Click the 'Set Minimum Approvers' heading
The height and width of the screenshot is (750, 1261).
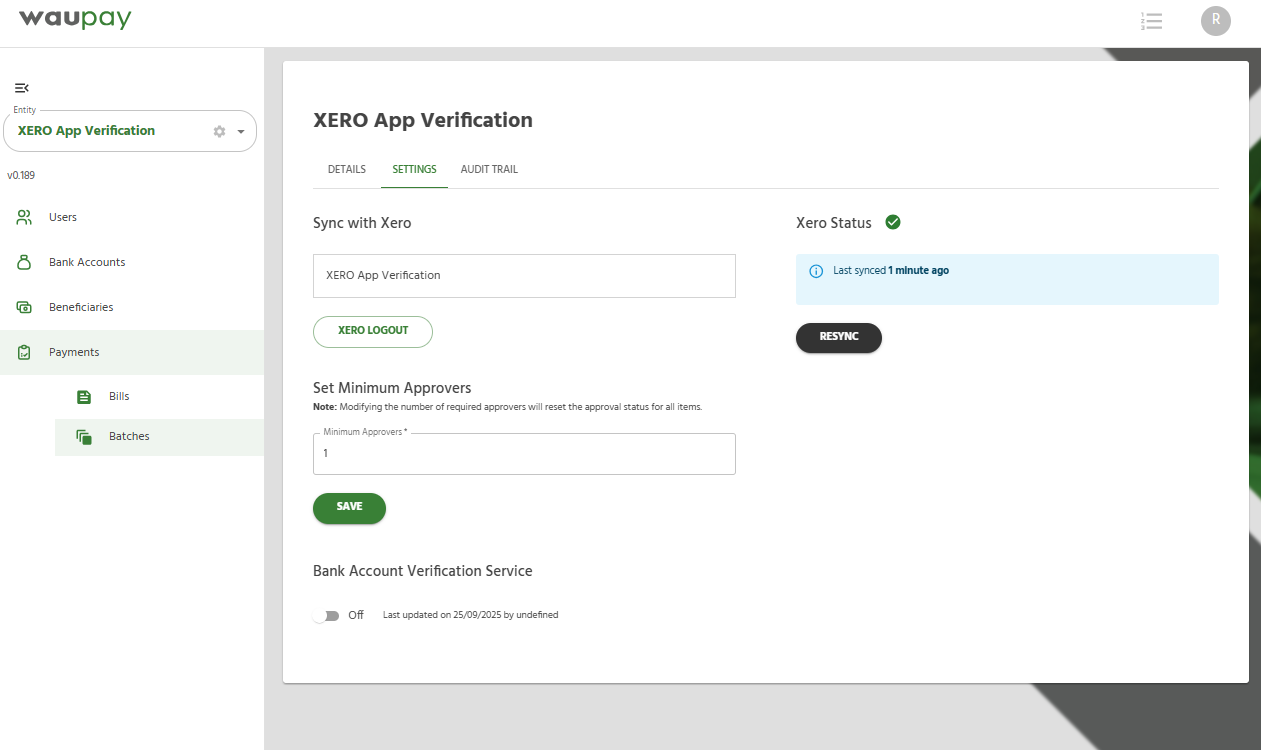point(392,388)
